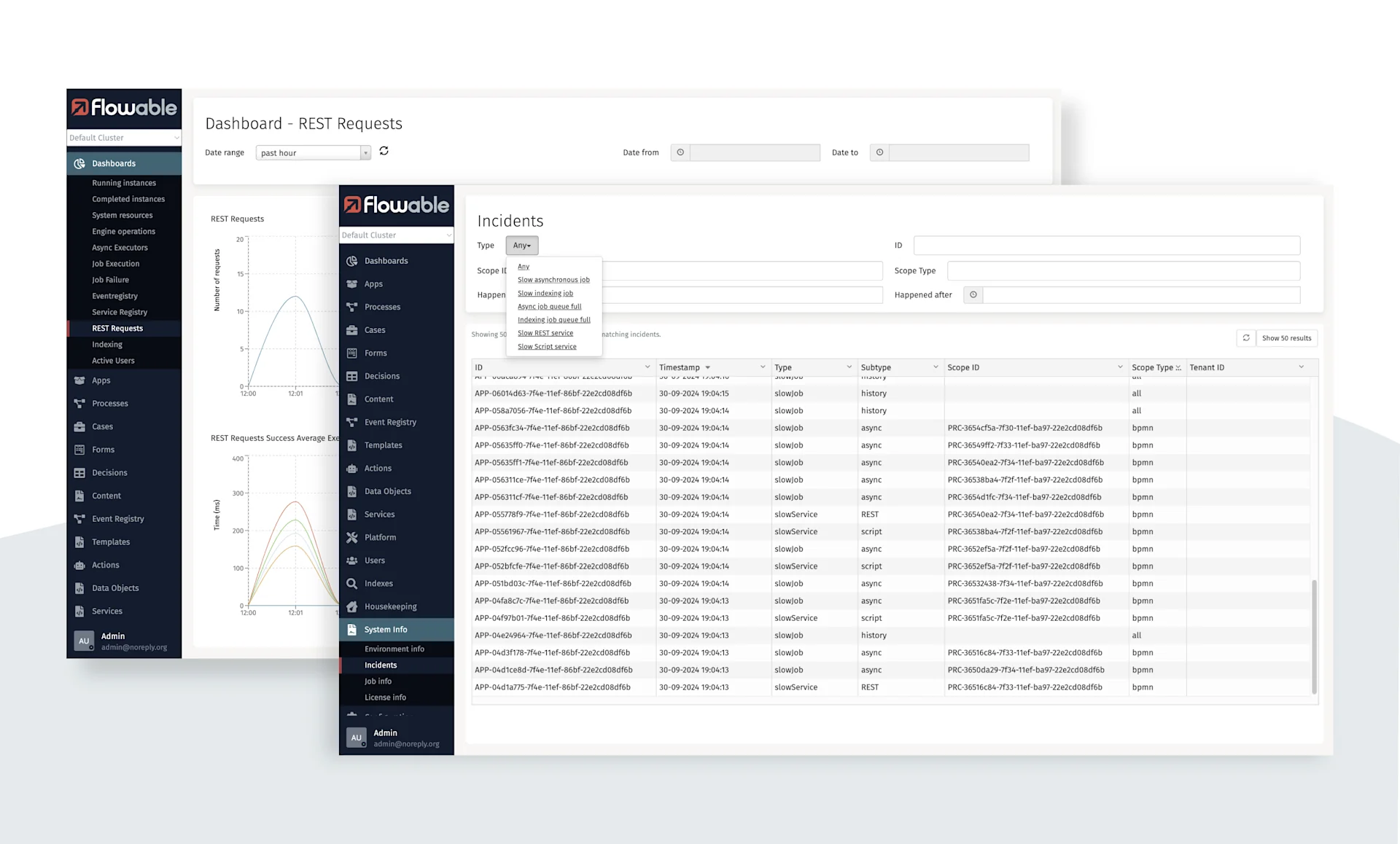
Task: Click Scope ID PRC-36549ff2-7f33-11ef-ba97-22e2cd08df6b
Action: (1024, 445)
